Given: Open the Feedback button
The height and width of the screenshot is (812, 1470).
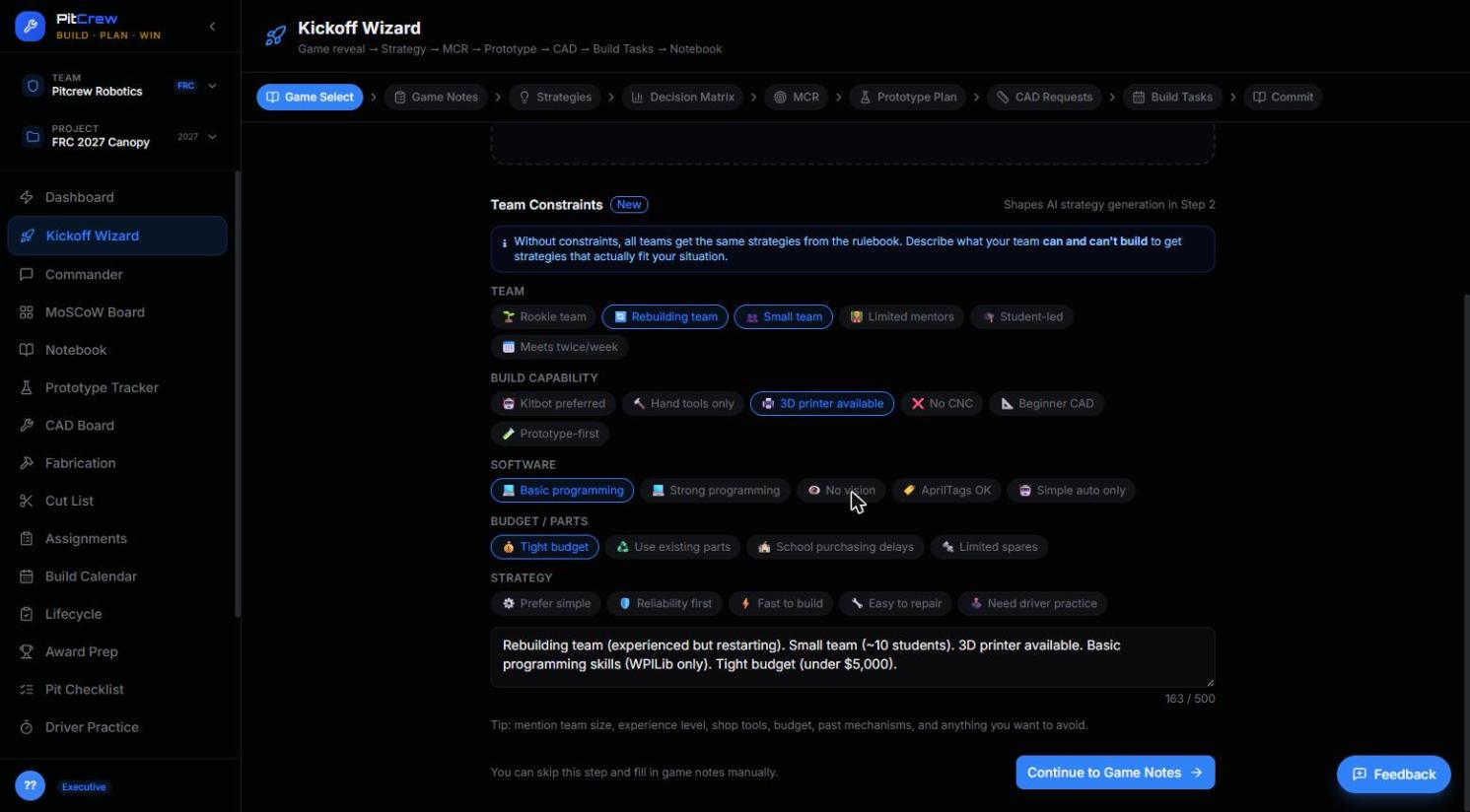Looking at the screenshot, I should [x=1394, y=775].
